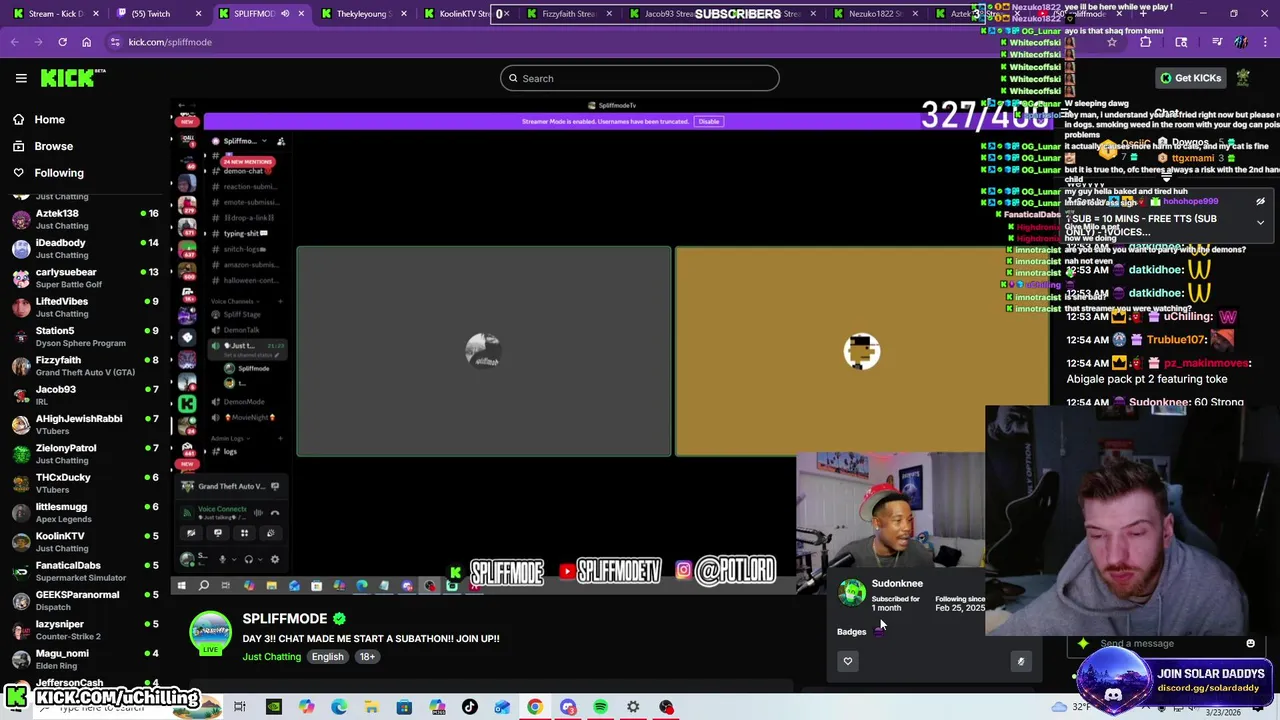Viewport: 1280px width, 720px height.
Task: Click the SPLIFFMODE live avatar
Action: (210, 633)
